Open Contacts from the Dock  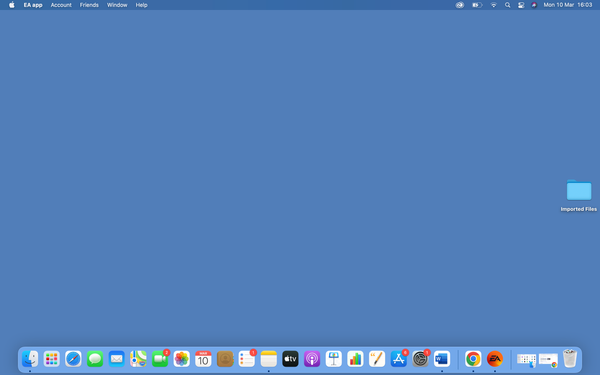(225, 359)
